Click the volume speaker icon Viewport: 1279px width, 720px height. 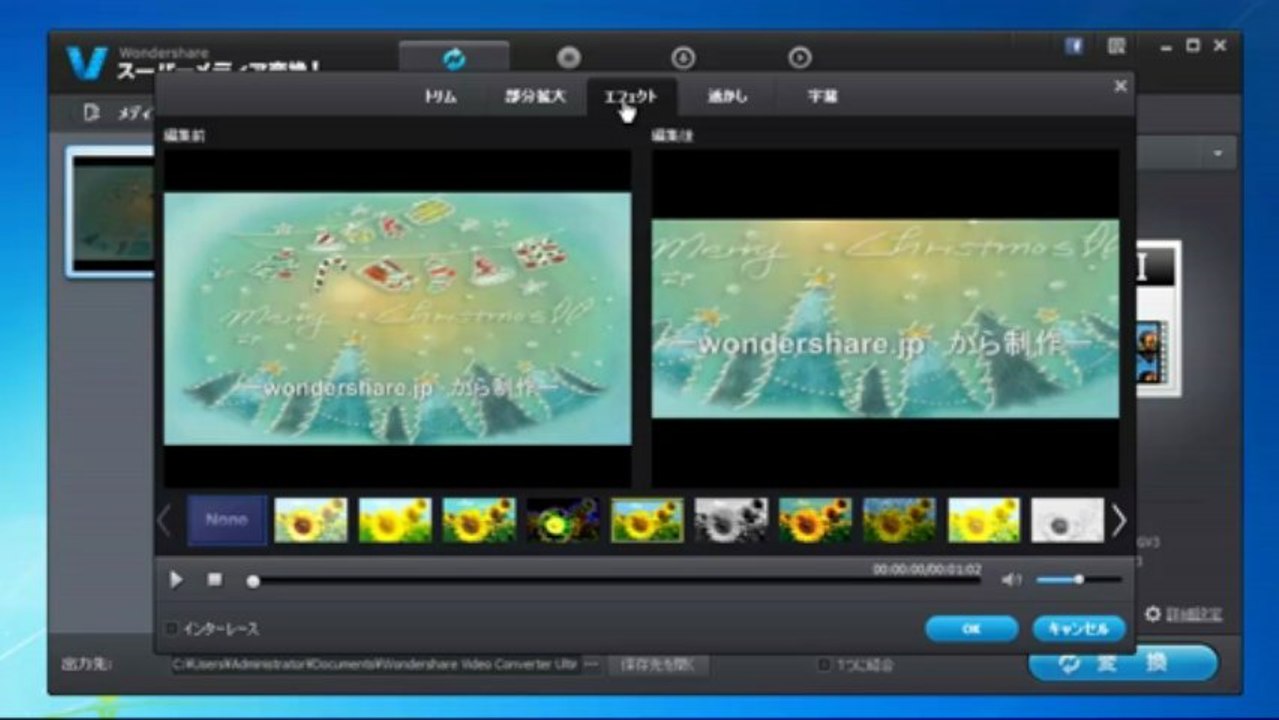(x=1012, y=579)
